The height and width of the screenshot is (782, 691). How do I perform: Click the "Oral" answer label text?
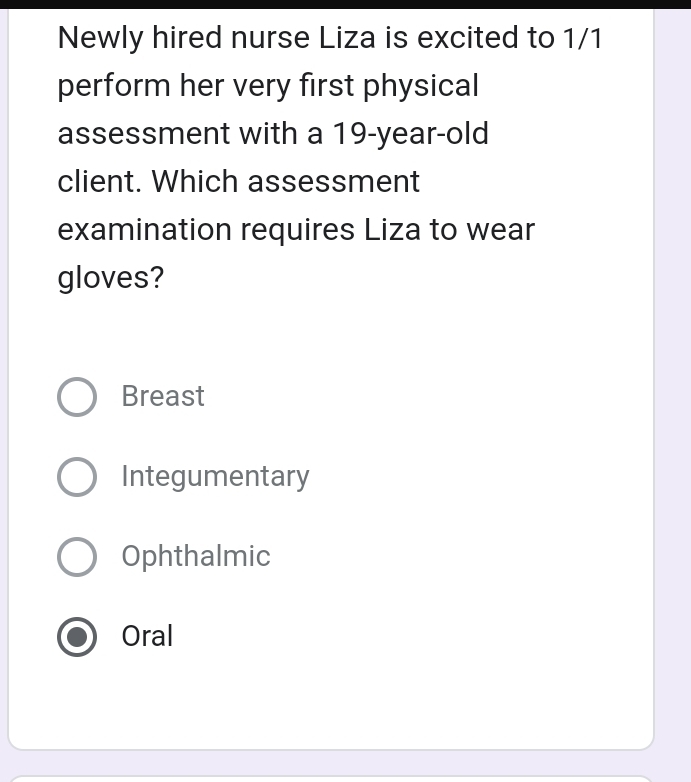click(x=147, y=637)
